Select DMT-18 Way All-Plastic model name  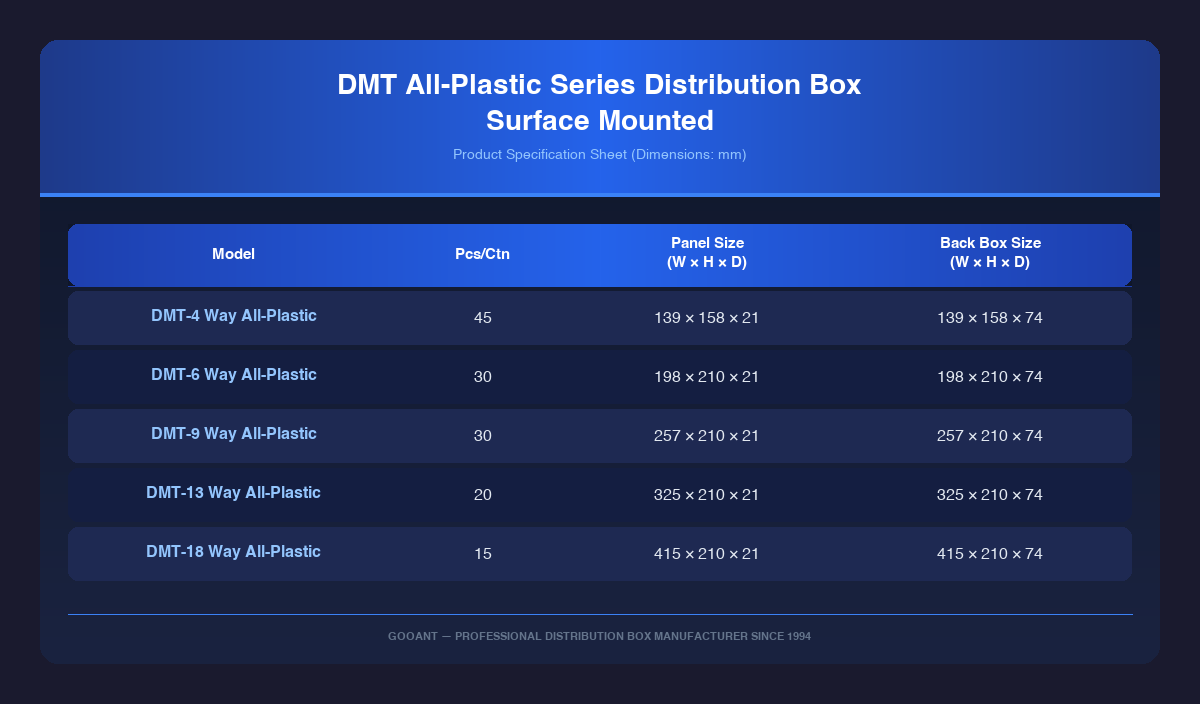(x=233, y=552)
